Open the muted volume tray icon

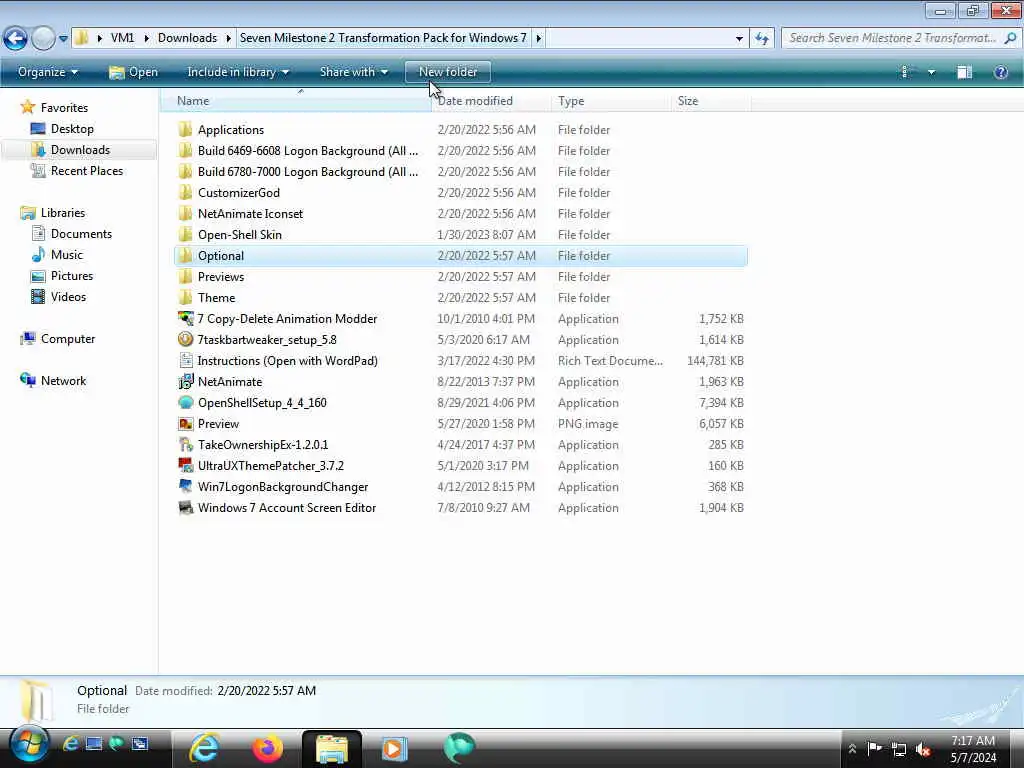tap(923, 749)
